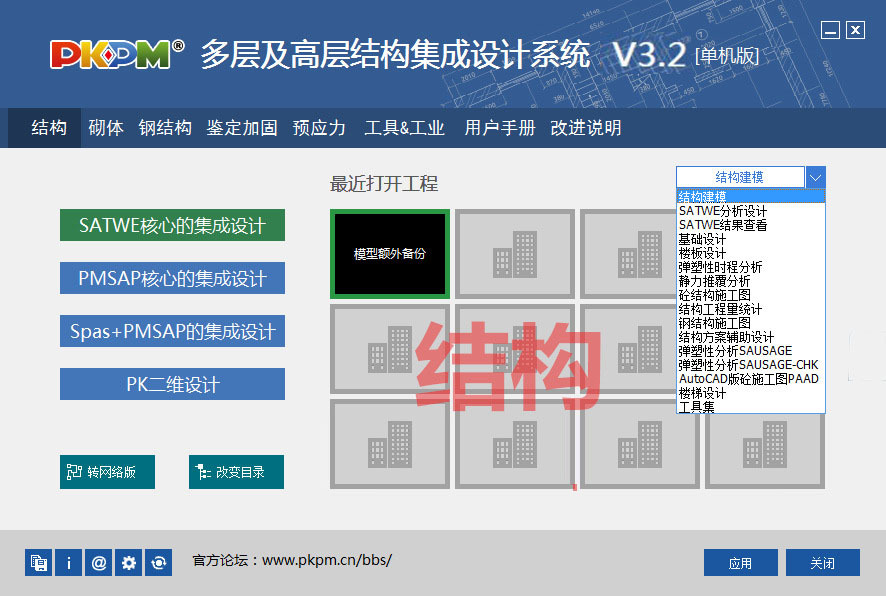The height and width of the screenshot is (596, 886).
Task: Open PK二维设计 design module
Action: tap(171, 383)
